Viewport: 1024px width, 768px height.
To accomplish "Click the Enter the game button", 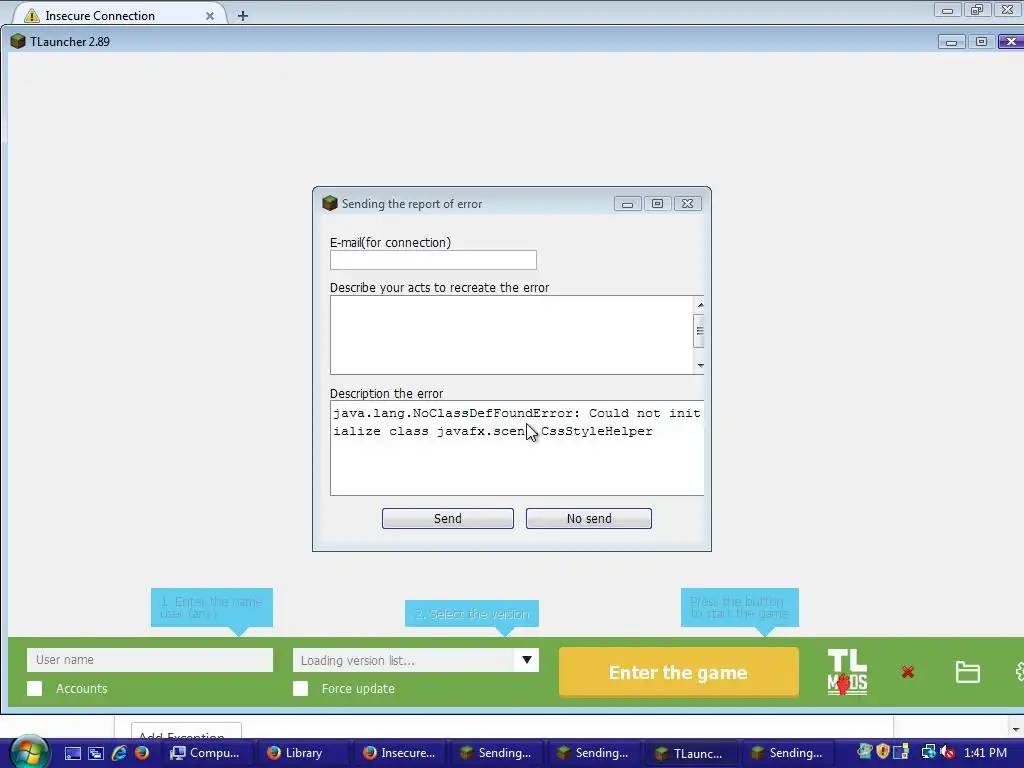I will click(679, 672).
